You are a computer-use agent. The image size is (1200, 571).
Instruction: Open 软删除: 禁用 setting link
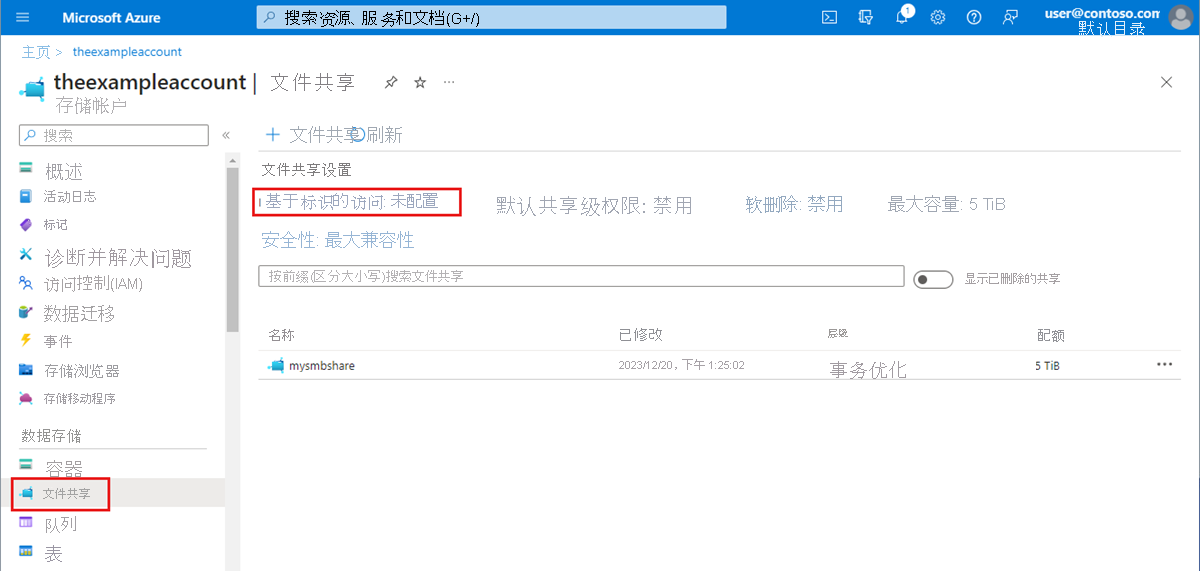coord(794,204)
